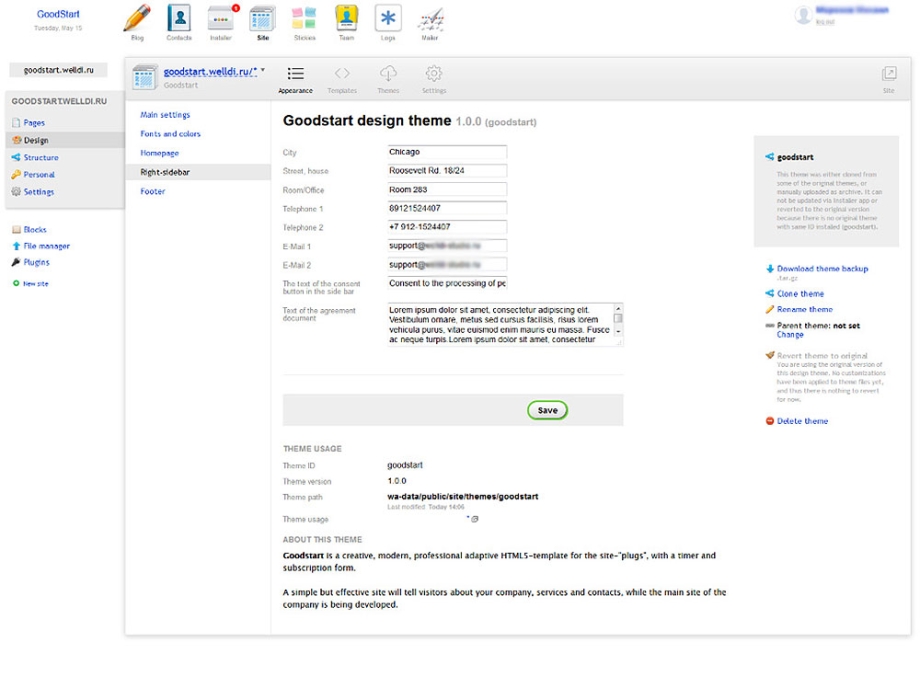Open the Settings tab with gear icon

click(x=433, y=78)
